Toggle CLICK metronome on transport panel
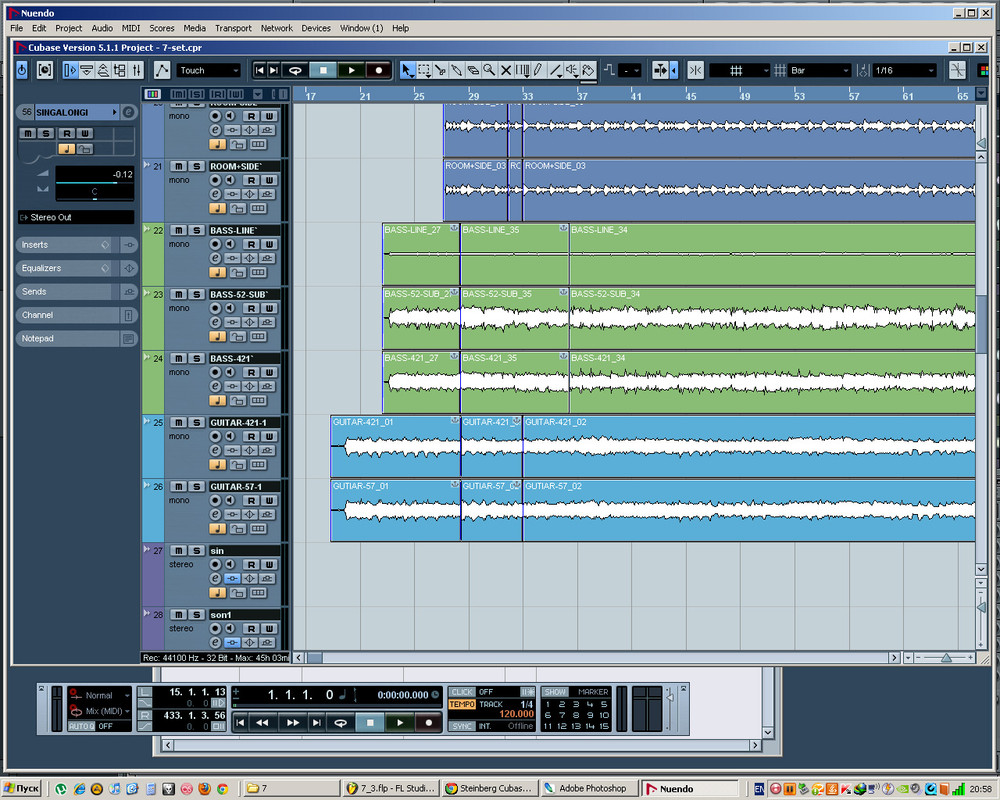 click(462, 692)
